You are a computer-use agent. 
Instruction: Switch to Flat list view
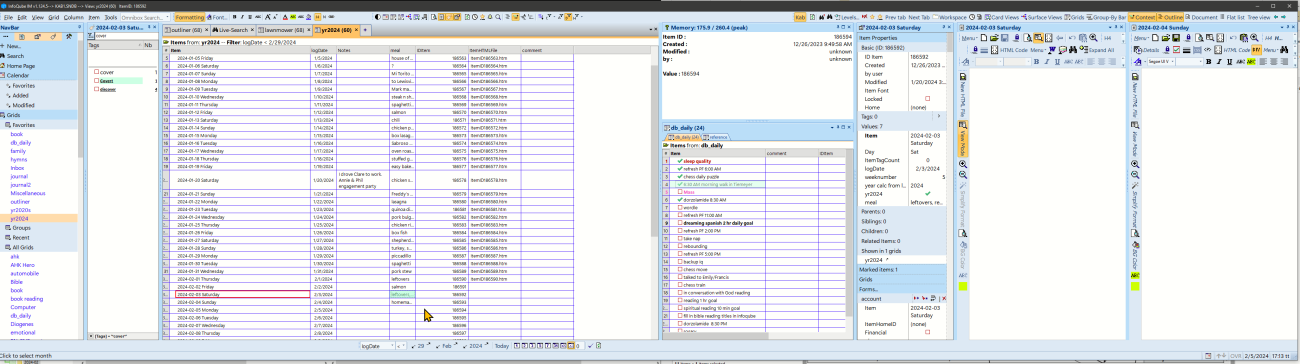click(1232, 17)
